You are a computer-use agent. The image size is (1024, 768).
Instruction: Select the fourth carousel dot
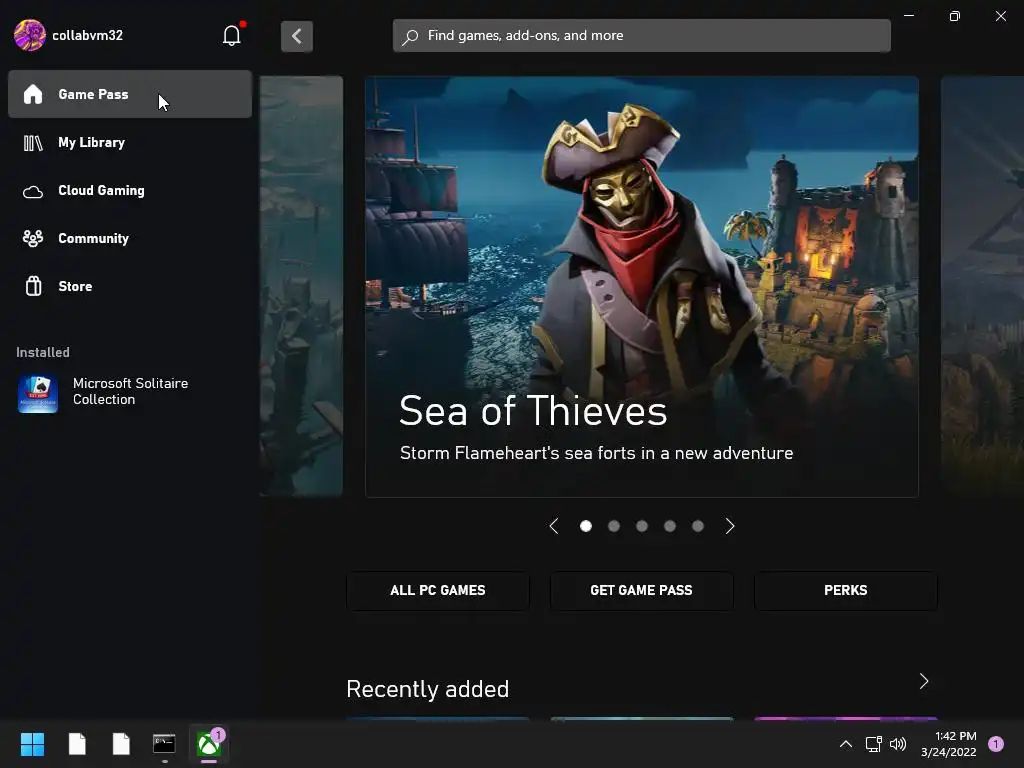tap(670, 526)
